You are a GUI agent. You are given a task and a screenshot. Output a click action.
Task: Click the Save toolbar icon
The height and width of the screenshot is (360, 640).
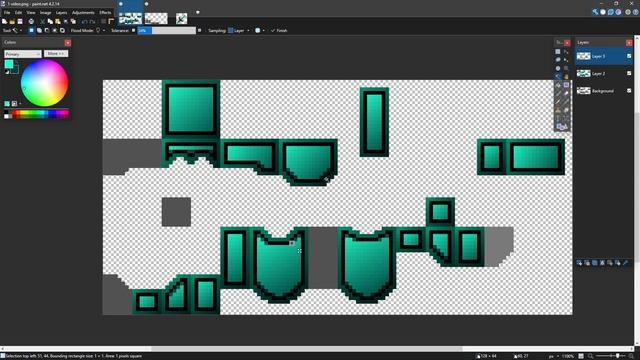point(20,21)
